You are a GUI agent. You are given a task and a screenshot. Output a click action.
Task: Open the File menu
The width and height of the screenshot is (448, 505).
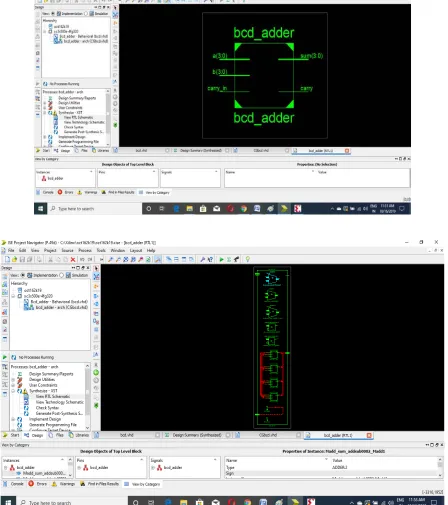pos(11,250)
